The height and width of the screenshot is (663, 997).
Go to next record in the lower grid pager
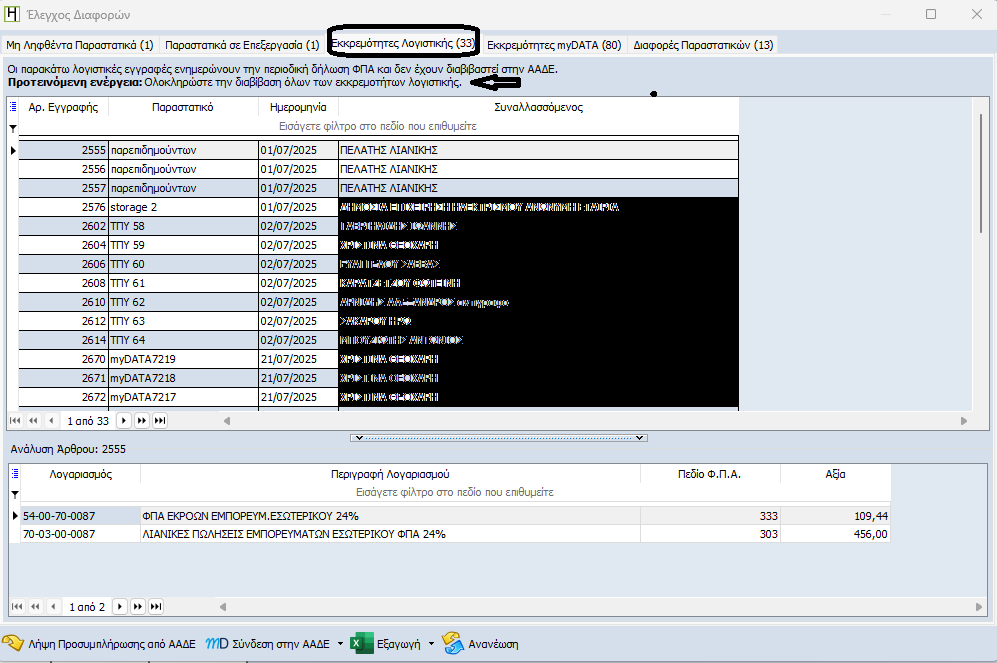point(120,606)
